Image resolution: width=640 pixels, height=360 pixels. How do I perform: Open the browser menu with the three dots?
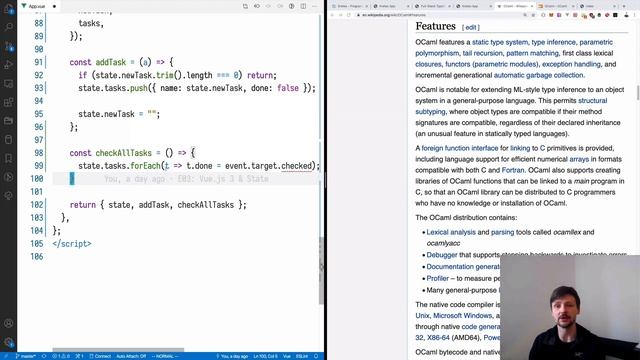[635, 15]
